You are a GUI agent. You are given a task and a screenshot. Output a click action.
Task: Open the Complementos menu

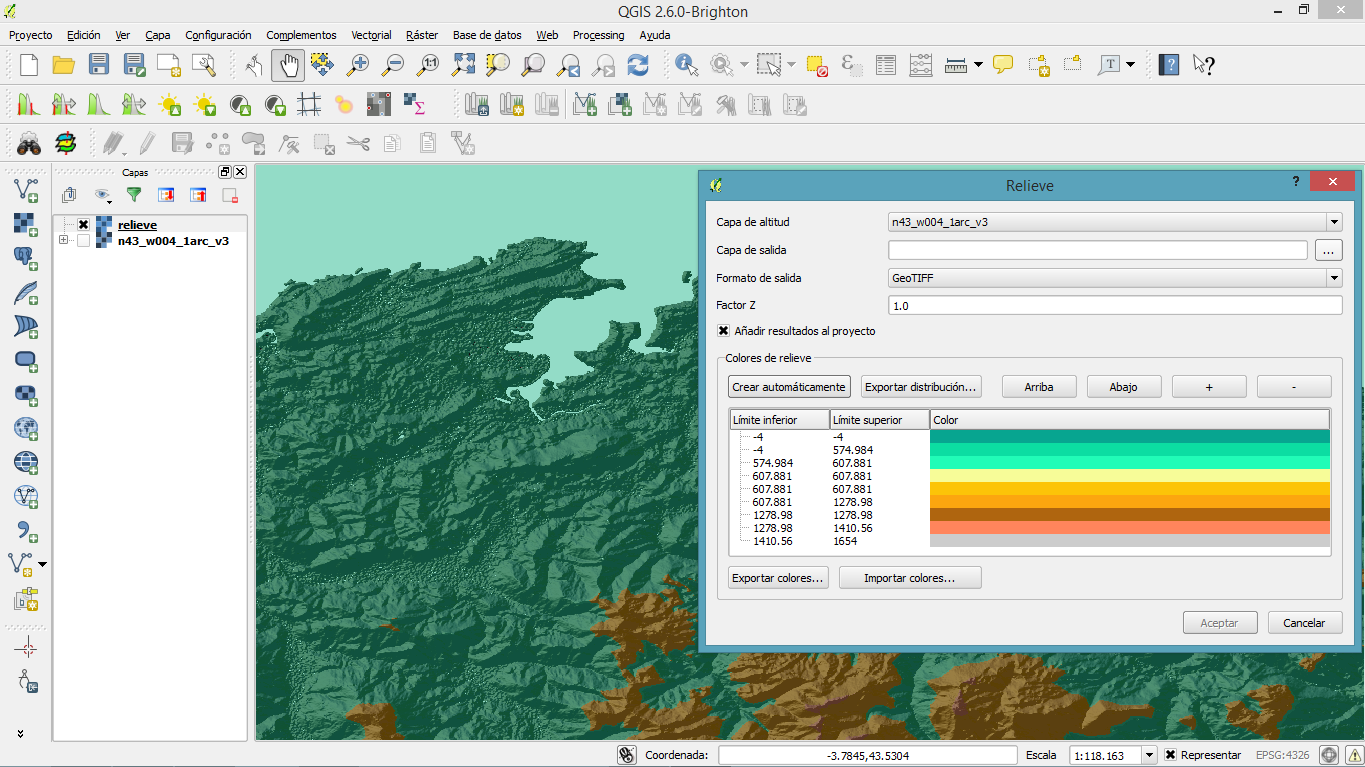(301, 35)
